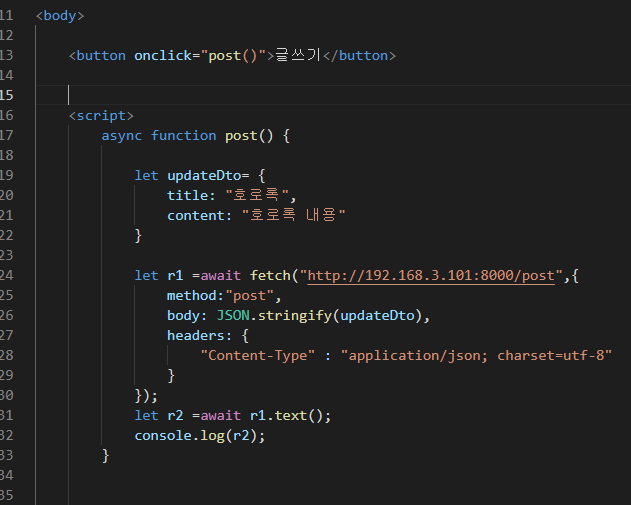Click the script opening tag
This screenshot has width=631, height=505.
101,116
